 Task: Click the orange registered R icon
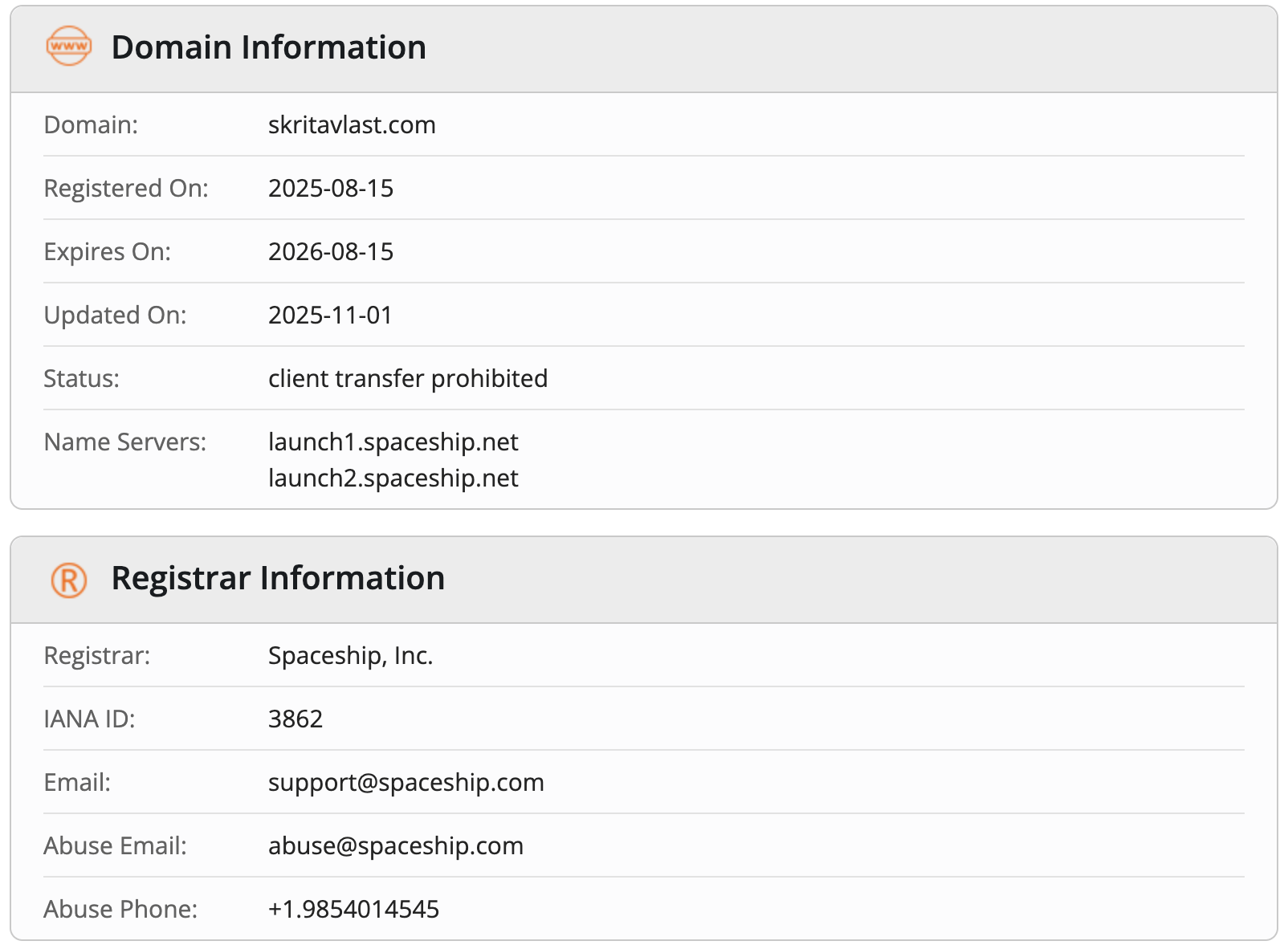69,579
